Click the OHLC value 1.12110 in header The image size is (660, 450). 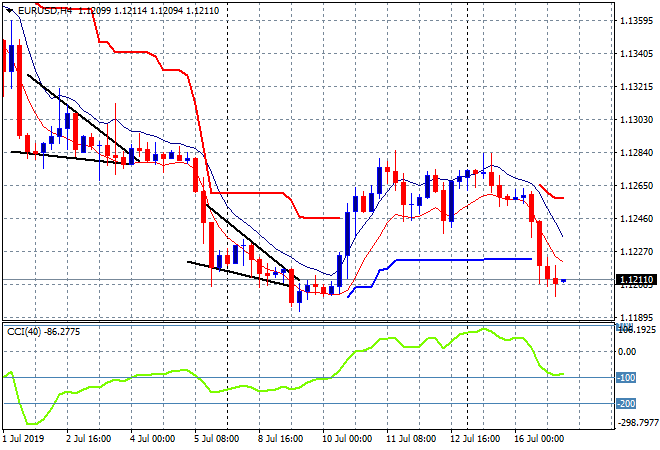point(202,11)
